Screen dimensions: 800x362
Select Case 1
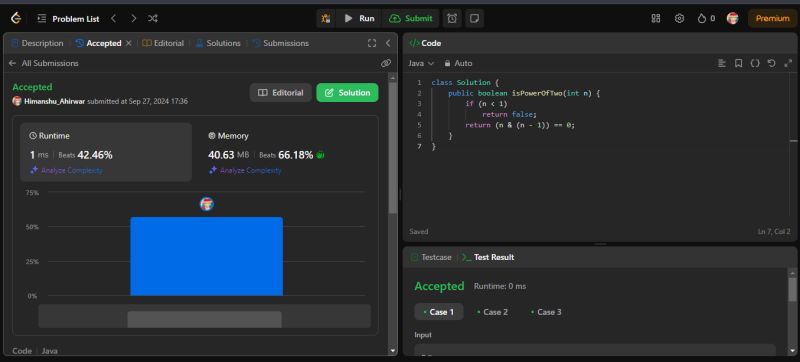tap(438, 312)
